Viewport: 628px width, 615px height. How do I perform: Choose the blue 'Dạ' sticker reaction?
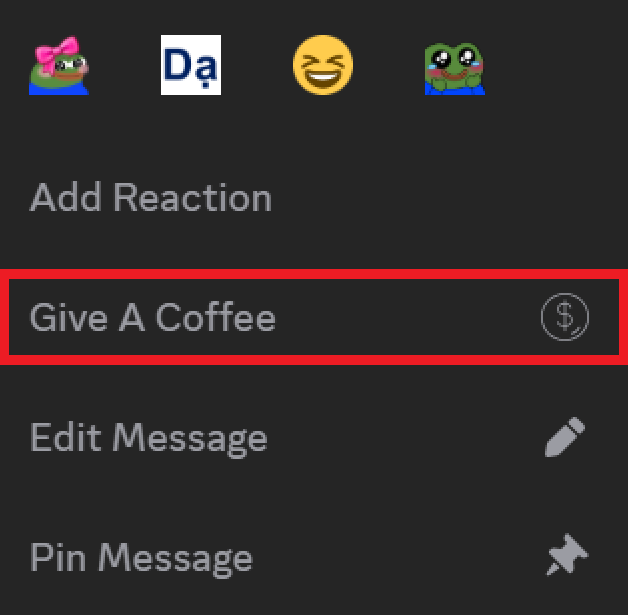(191, 65)
